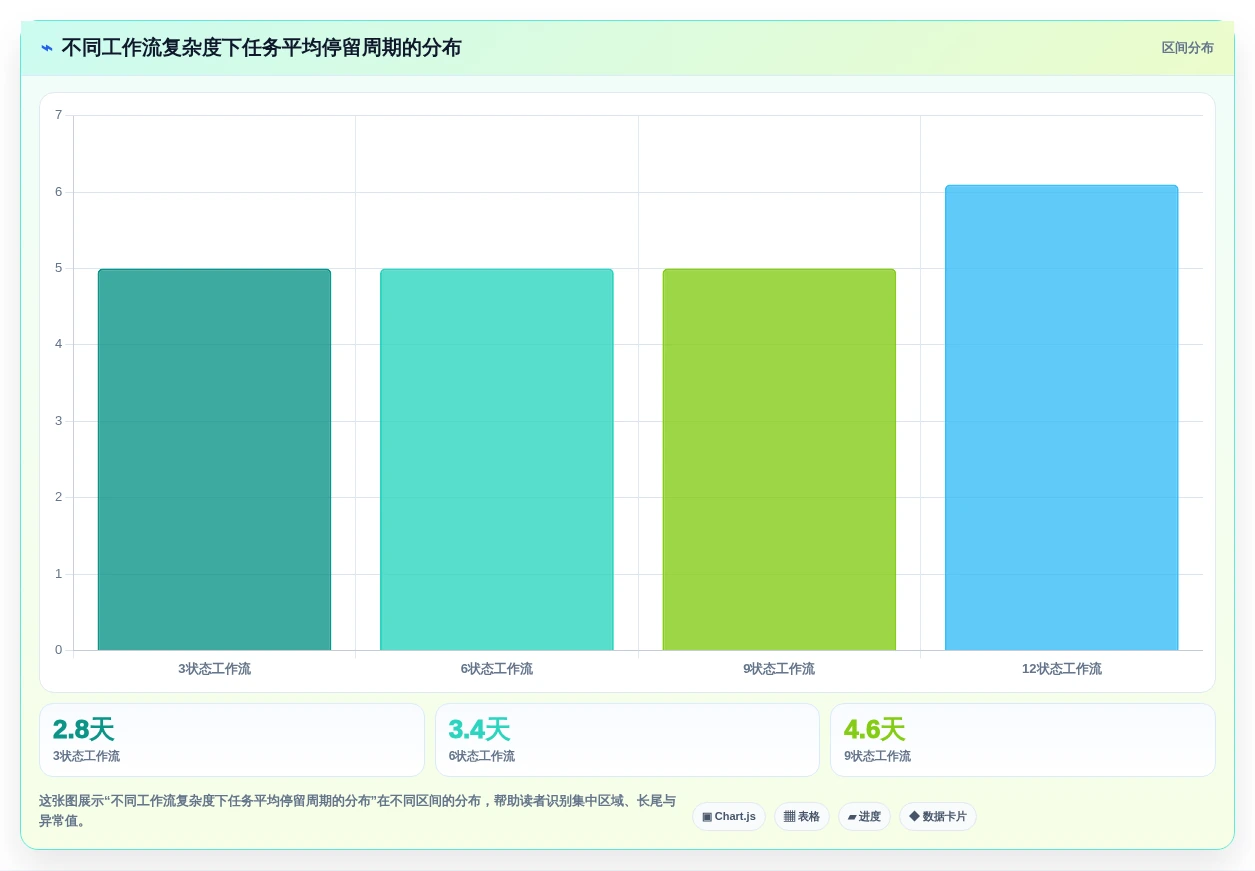Click the 12状态工作流 blue bar

coord(1061,418)
